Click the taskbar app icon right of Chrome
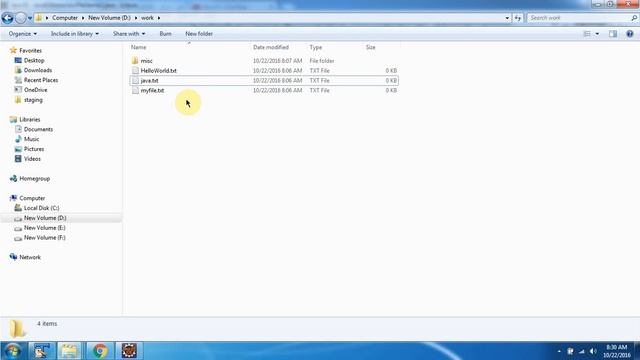The image size is (640, 360). point(129,351)
